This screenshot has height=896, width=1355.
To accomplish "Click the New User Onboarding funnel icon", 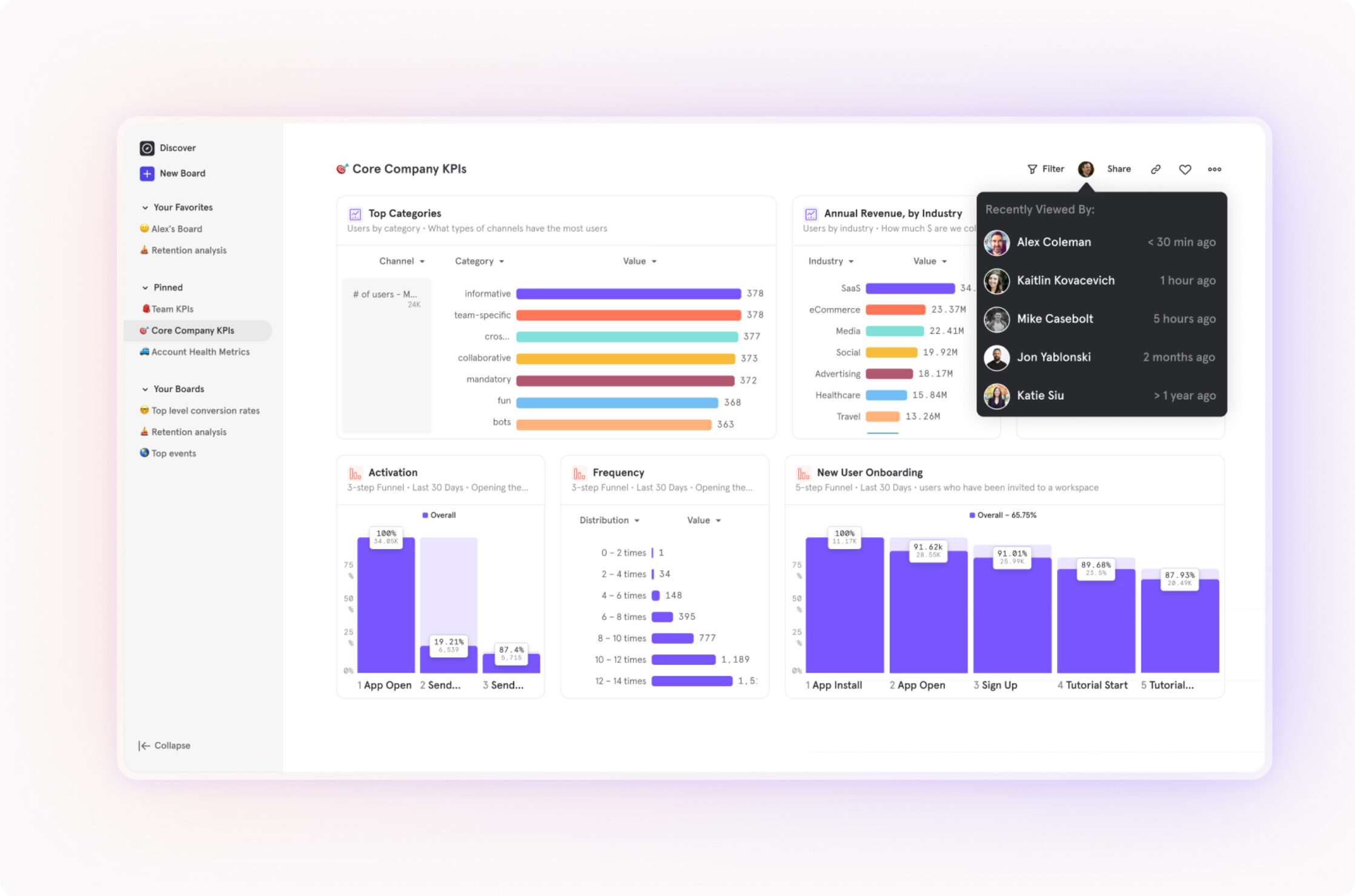I will [803, 473].
